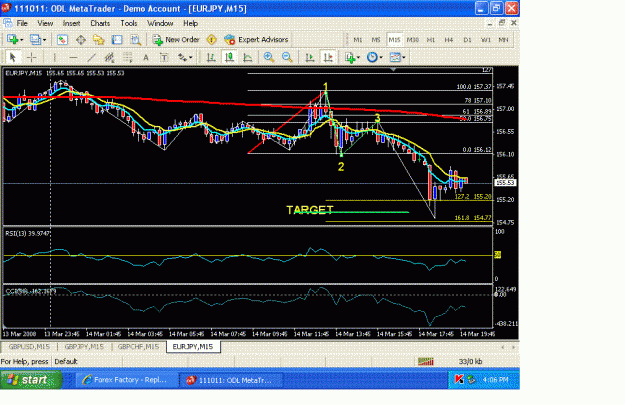Select the ODL MetaTrader taskbar button
The width and height of the screenshot is (625, 405).
pyautogui.click(x=230, y=380)
